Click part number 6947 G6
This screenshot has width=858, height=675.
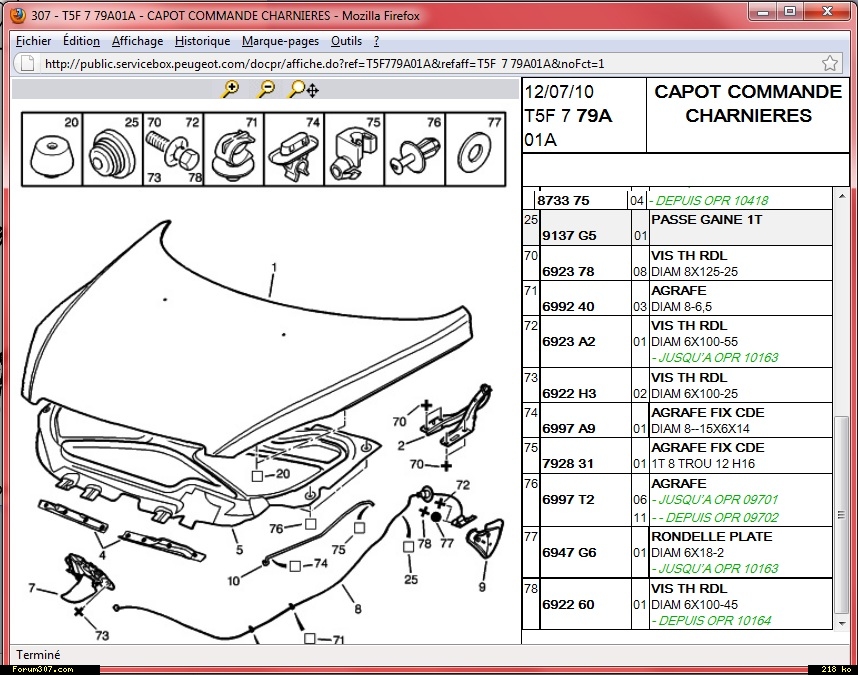coord(569,552)
